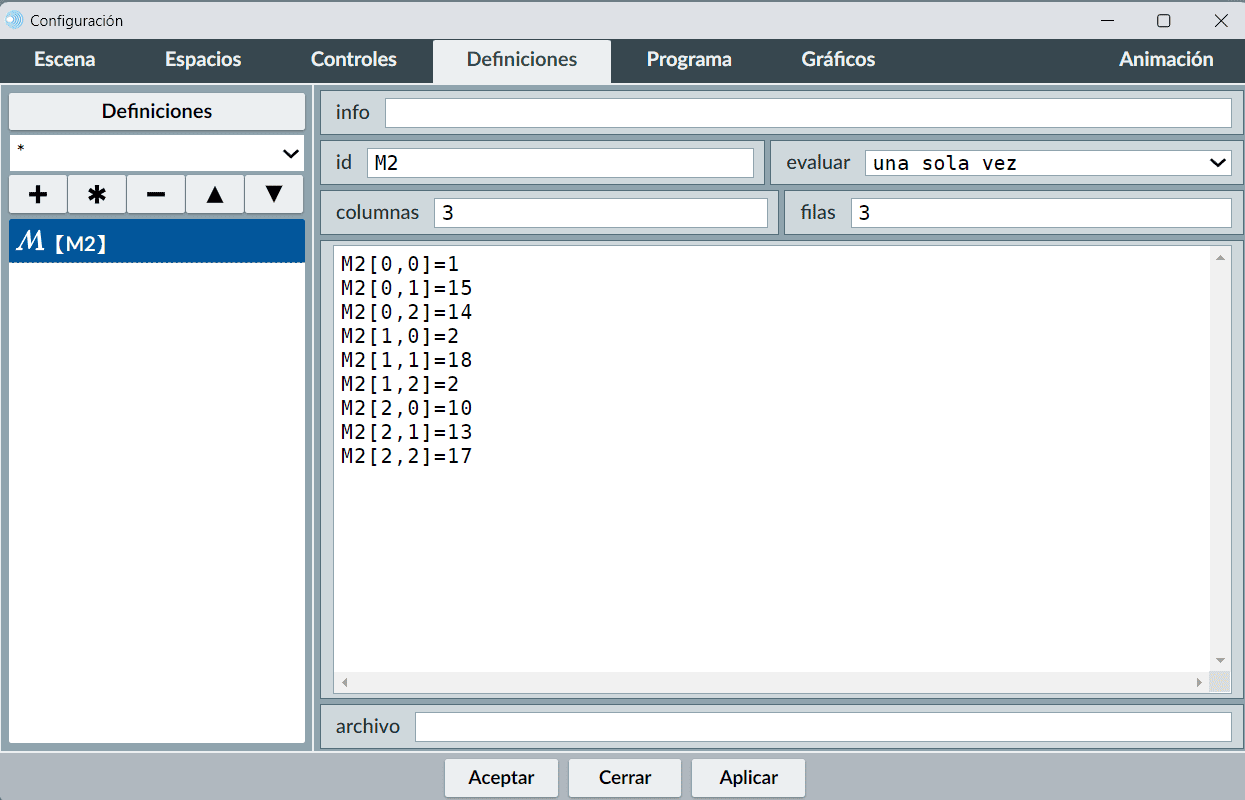Click into the columnas input field
The image size is (1245, 800).
pos(600,213)
